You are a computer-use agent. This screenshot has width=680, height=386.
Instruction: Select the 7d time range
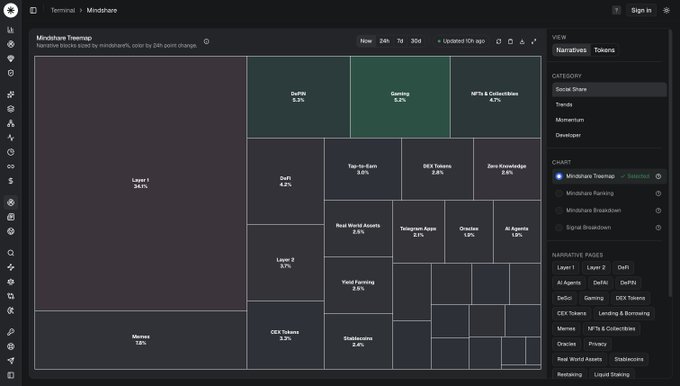(400, 41)
